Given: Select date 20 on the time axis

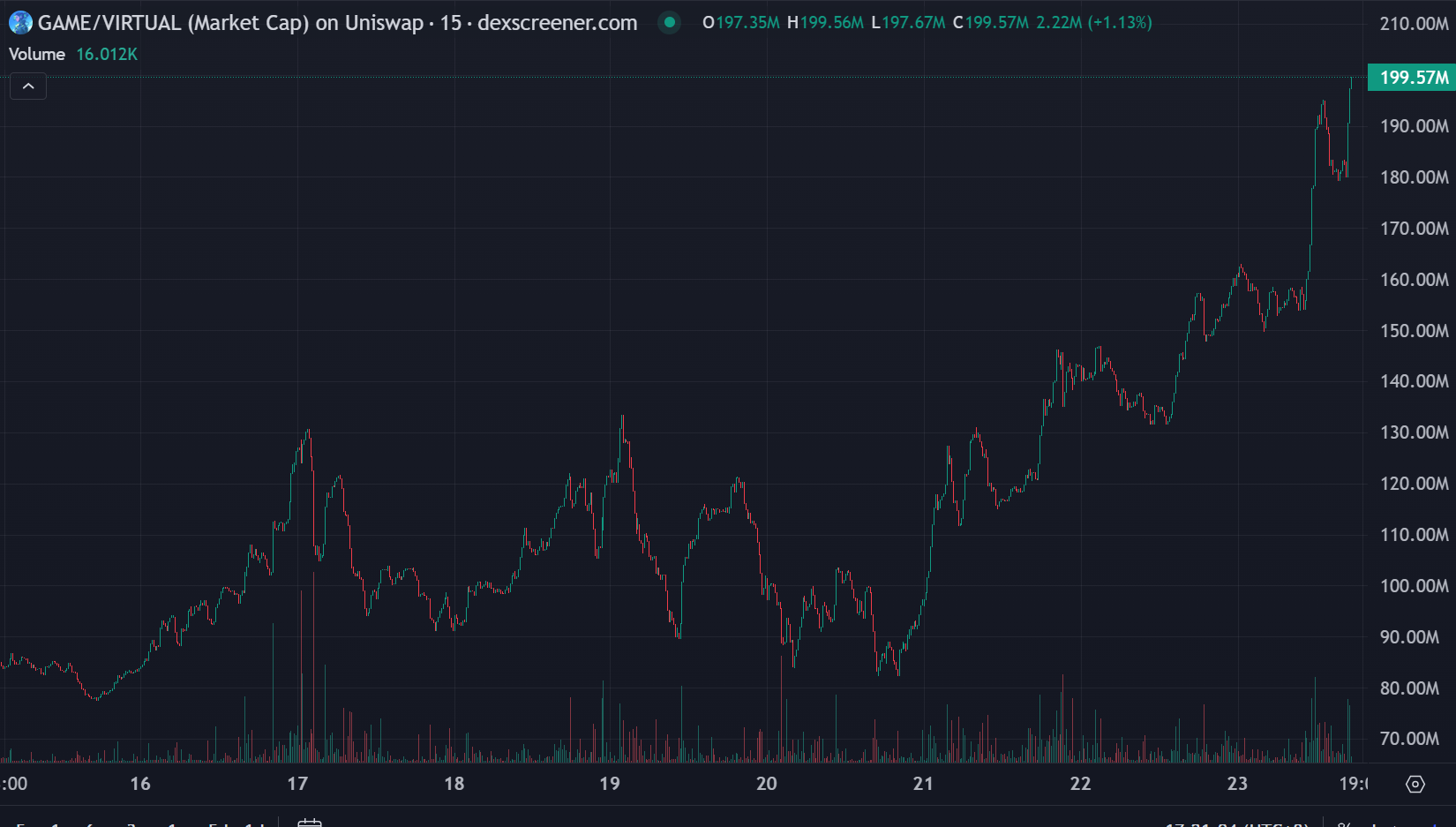Looking at the screenshot, I should 766,784.
